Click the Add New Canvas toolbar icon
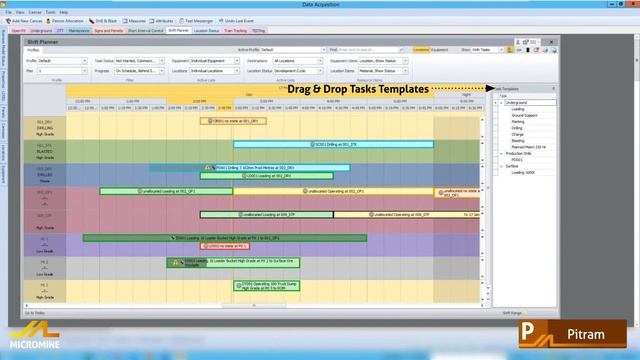Image resolution: width=640 pixels, height=360 pixels. click(x=8, y=21)
